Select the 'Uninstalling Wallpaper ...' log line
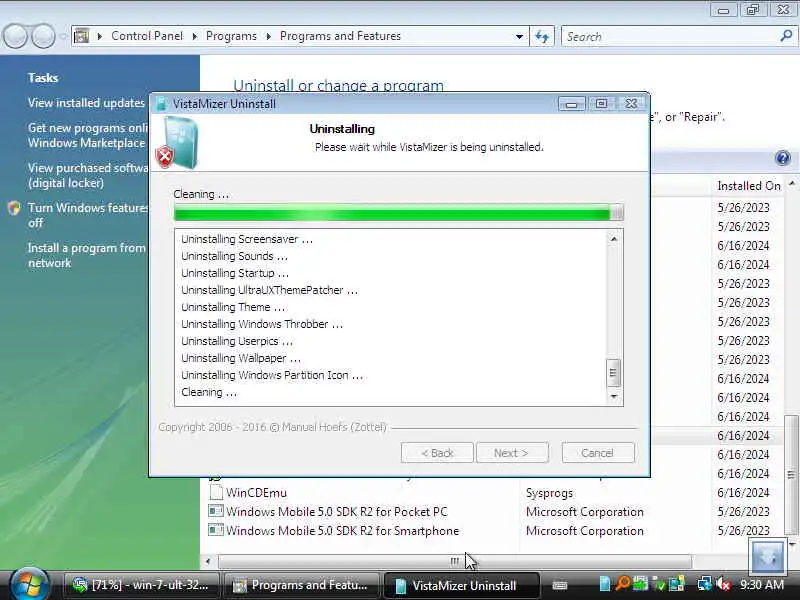Image resolution: width=800 pixels, height=600 pixels. [x=241, y=358]
